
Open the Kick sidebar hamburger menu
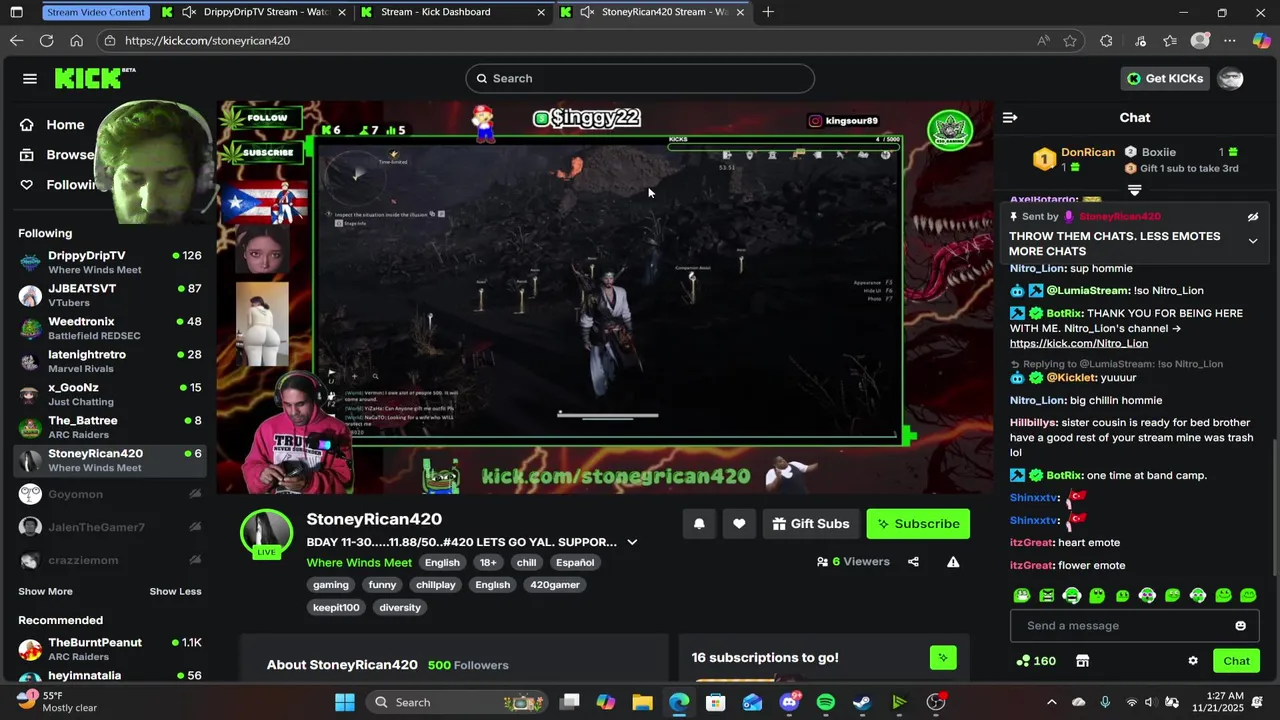tap(30, 79)
